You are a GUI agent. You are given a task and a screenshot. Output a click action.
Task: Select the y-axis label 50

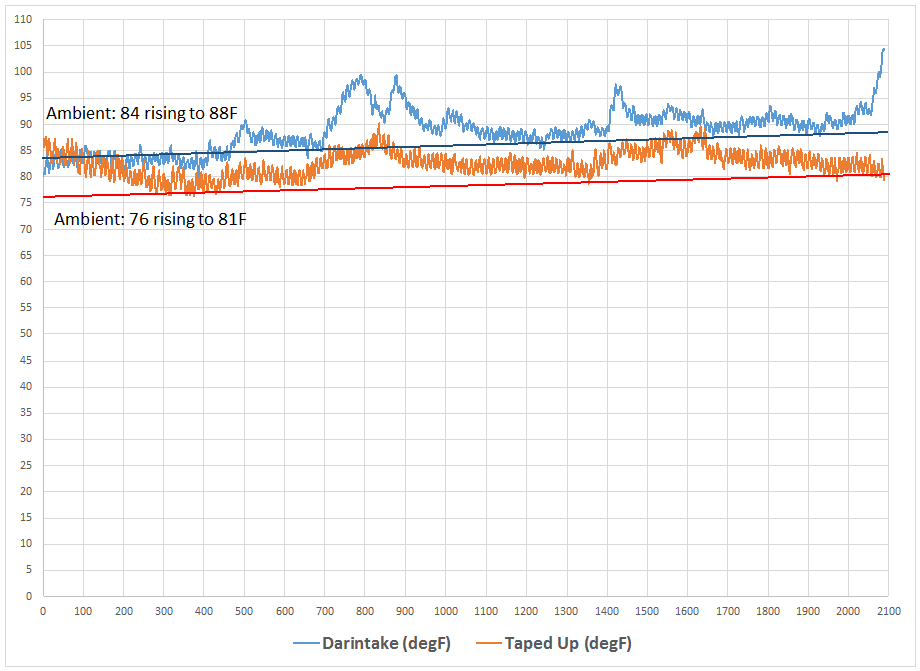click(x=24, y=334)
